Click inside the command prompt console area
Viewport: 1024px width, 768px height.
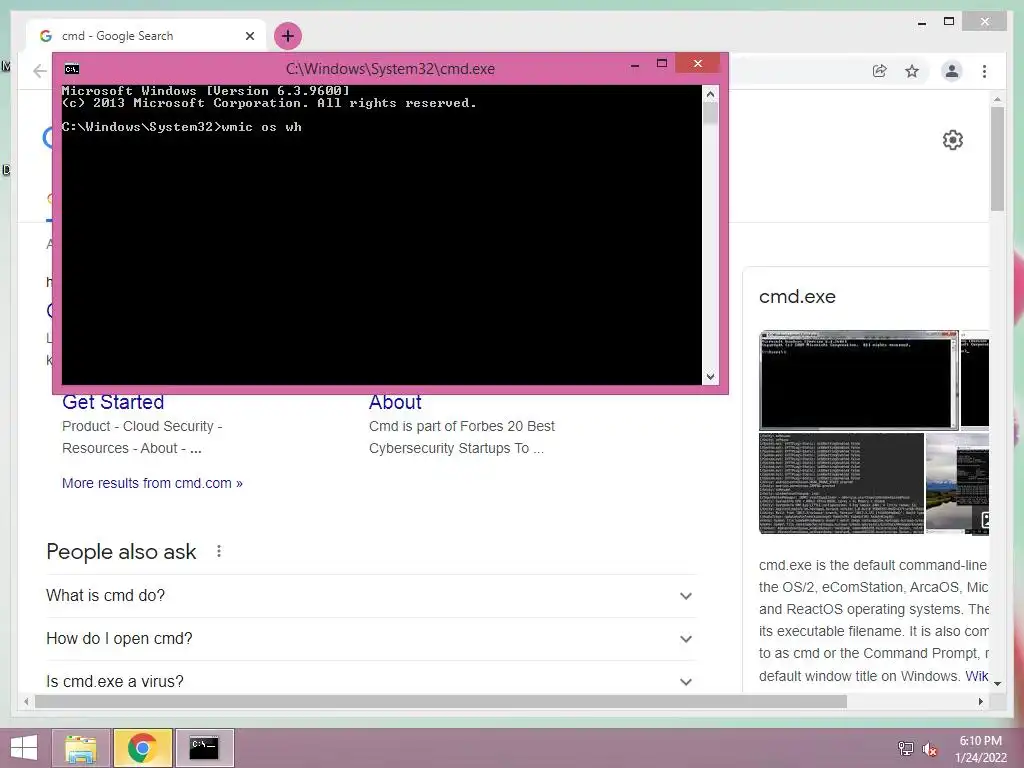pyautogui.click(x=382, y=235)
